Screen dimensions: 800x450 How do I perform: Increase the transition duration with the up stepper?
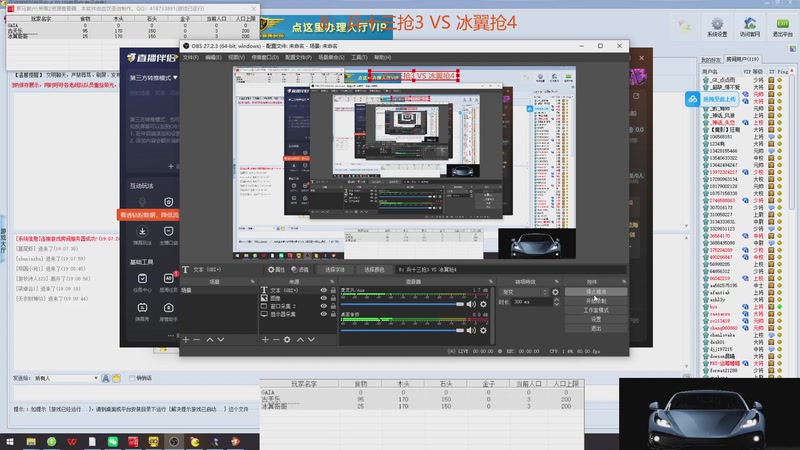tap(556, 300)
